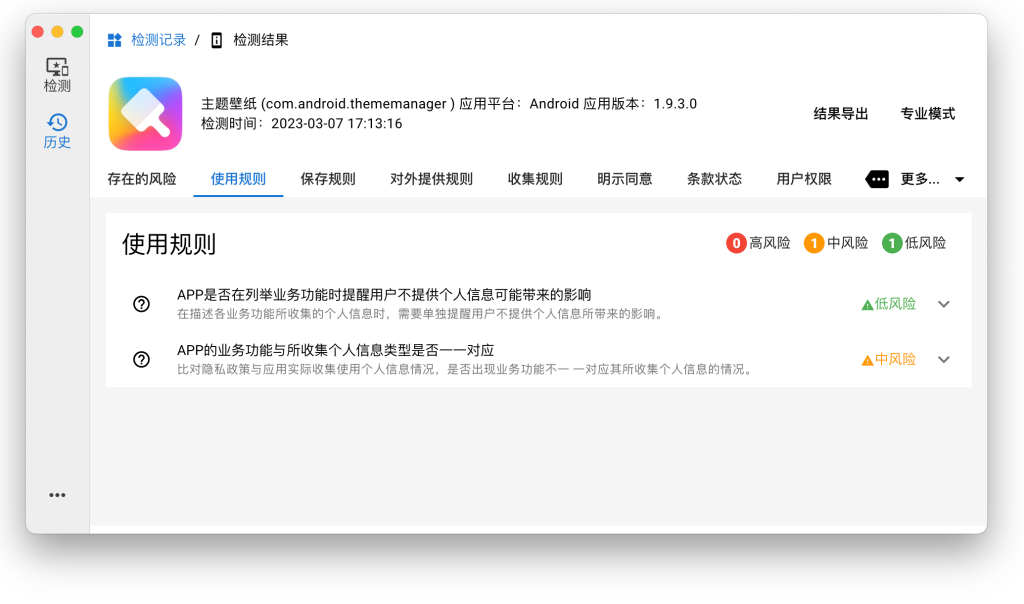Viewport: 1024px width, 604px height.
Task: Open the 历史 panel from the sidebar
Action: 57,130
